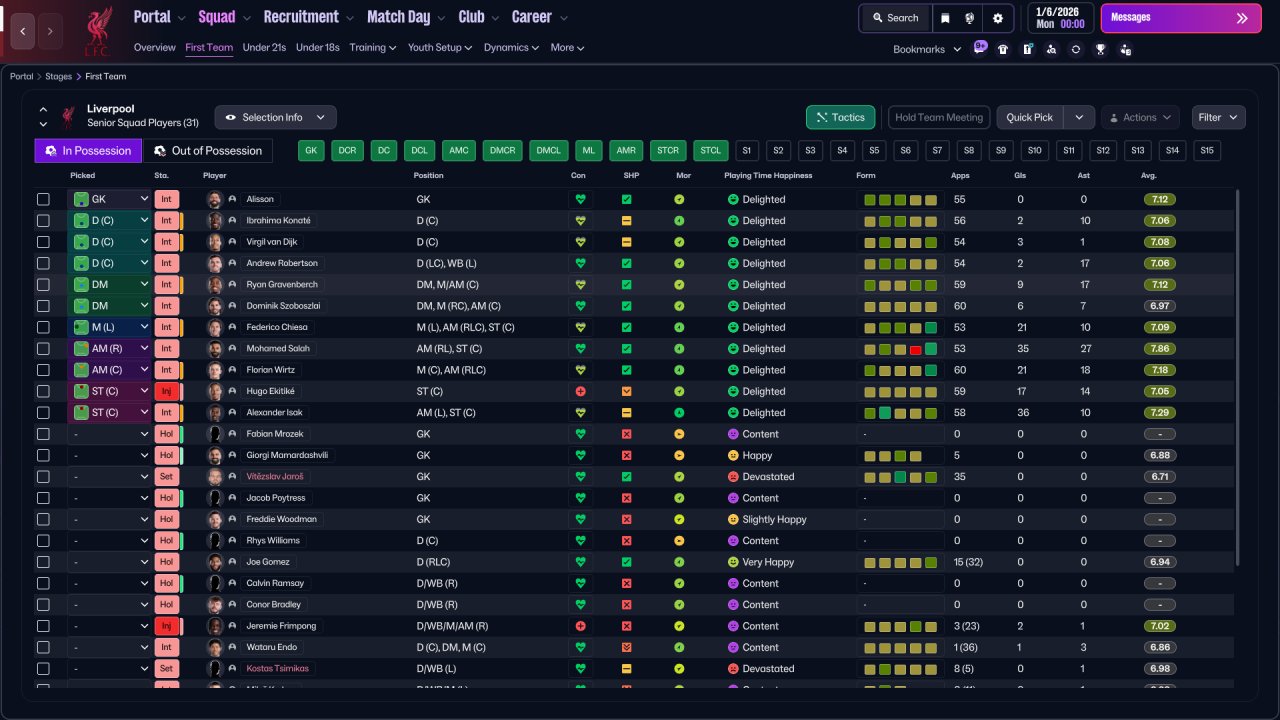1280x720 pixels.
Task: Open the trophy competitions icon
Action: point(1101,49)
